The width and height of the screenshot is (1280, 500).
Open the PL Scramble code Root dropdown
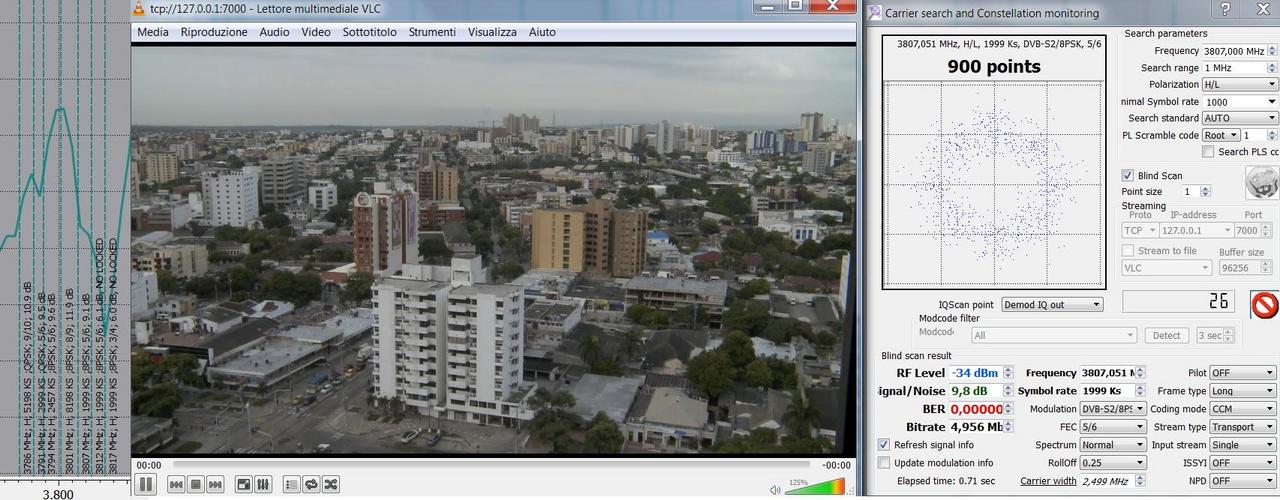pyautogui.click(x=1221, y=135)
